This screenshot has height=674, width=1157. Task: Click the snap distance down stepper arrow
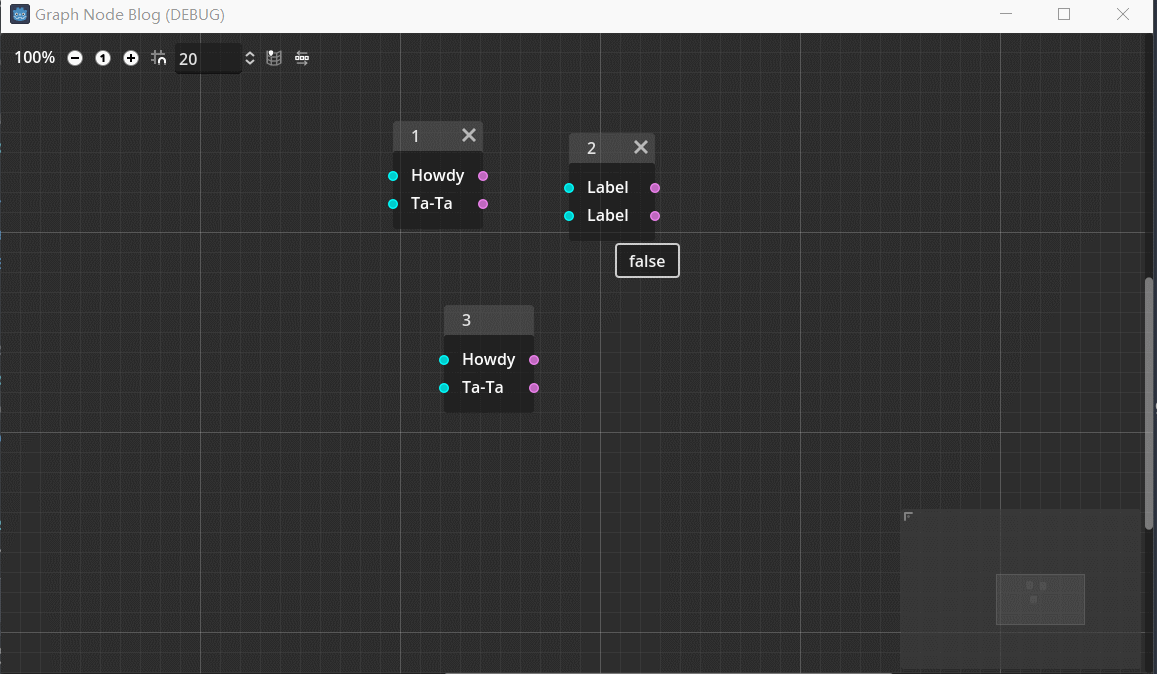[x=249, y=63]
